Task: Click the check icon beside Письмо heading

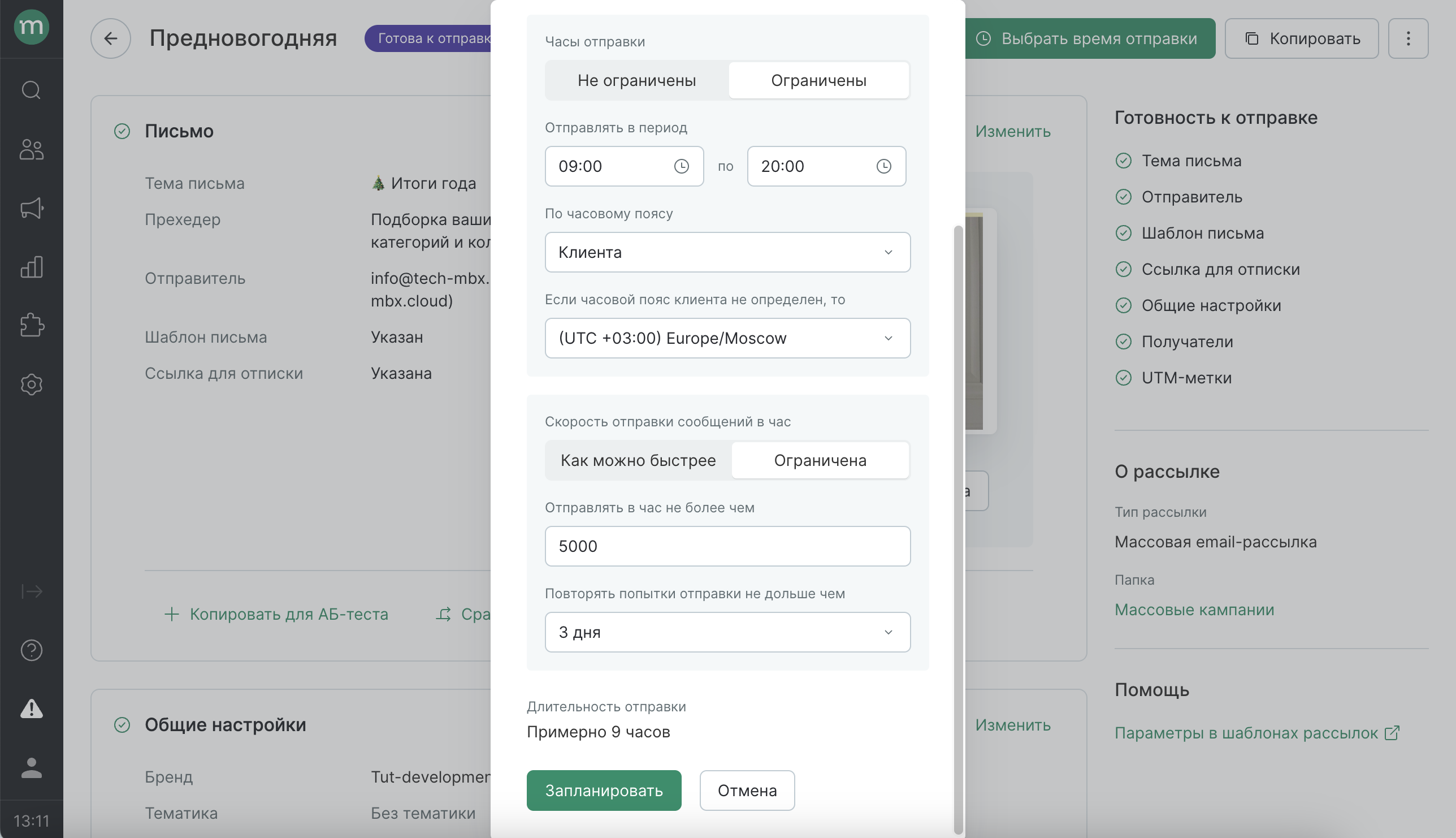Action: pos(122,131)
